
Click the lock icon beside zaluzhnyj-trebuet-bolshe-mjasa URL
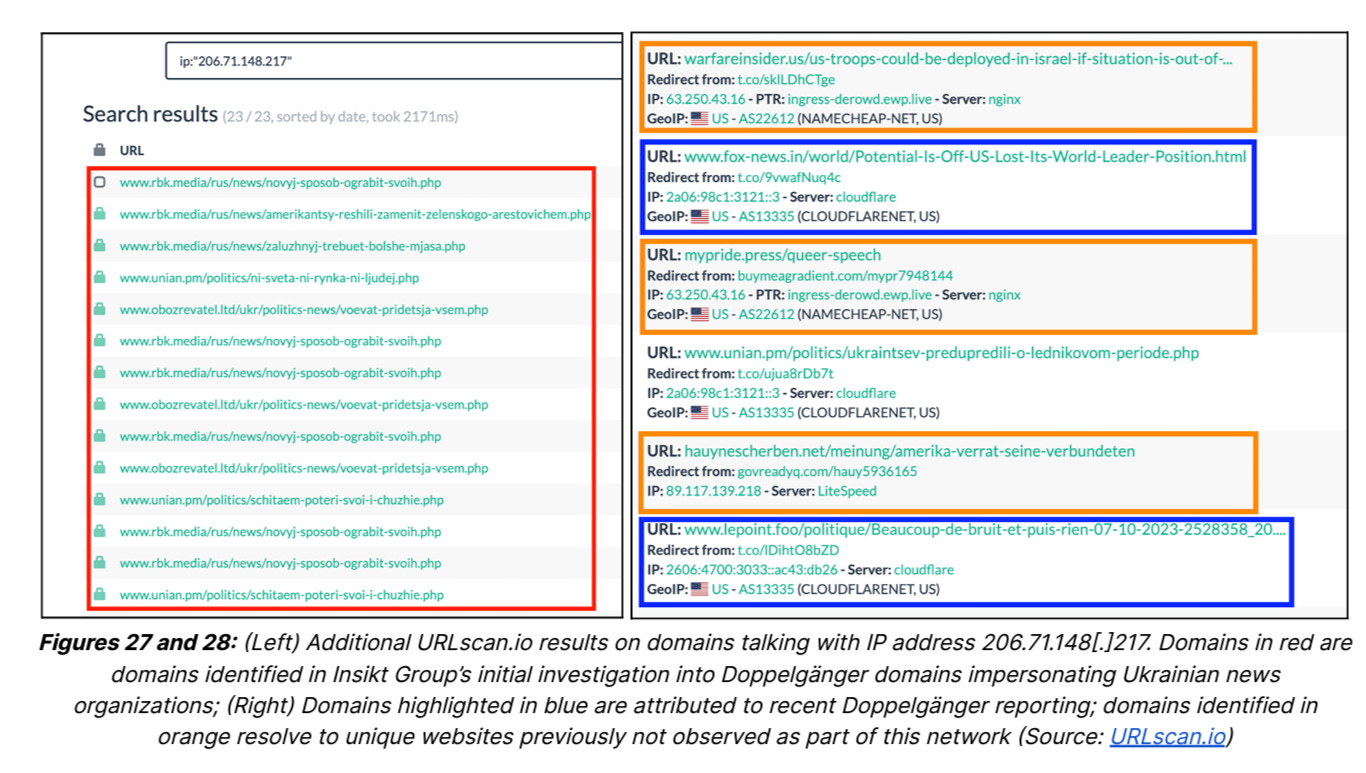pyautogui.click(x=100, y=246)
